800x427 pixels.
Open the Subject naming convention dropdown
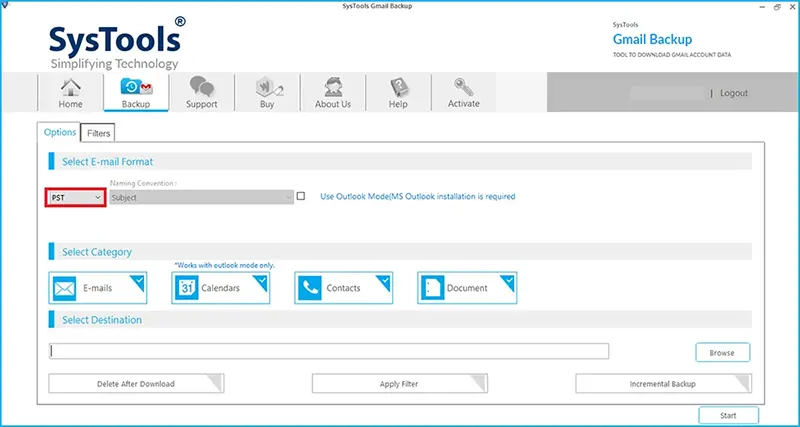(x=202, y=197)
